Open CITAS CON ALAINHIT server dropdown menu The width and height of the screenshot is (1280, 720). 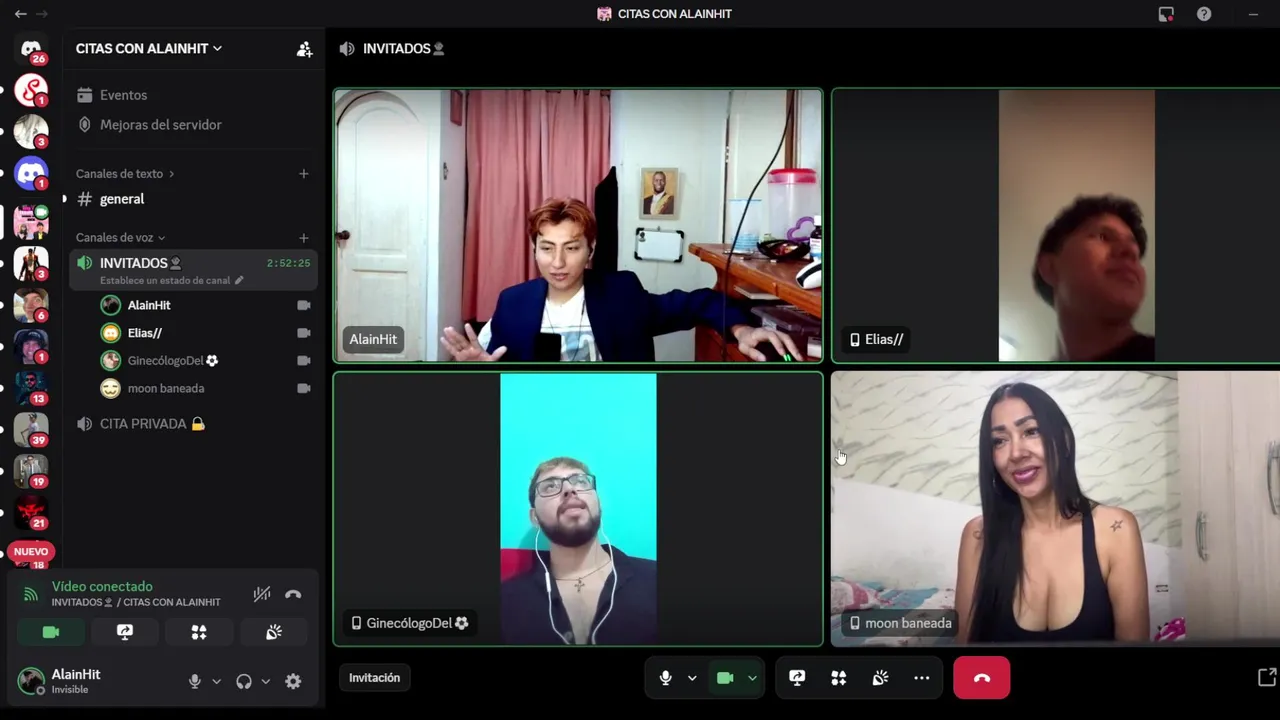click(149, 48)
